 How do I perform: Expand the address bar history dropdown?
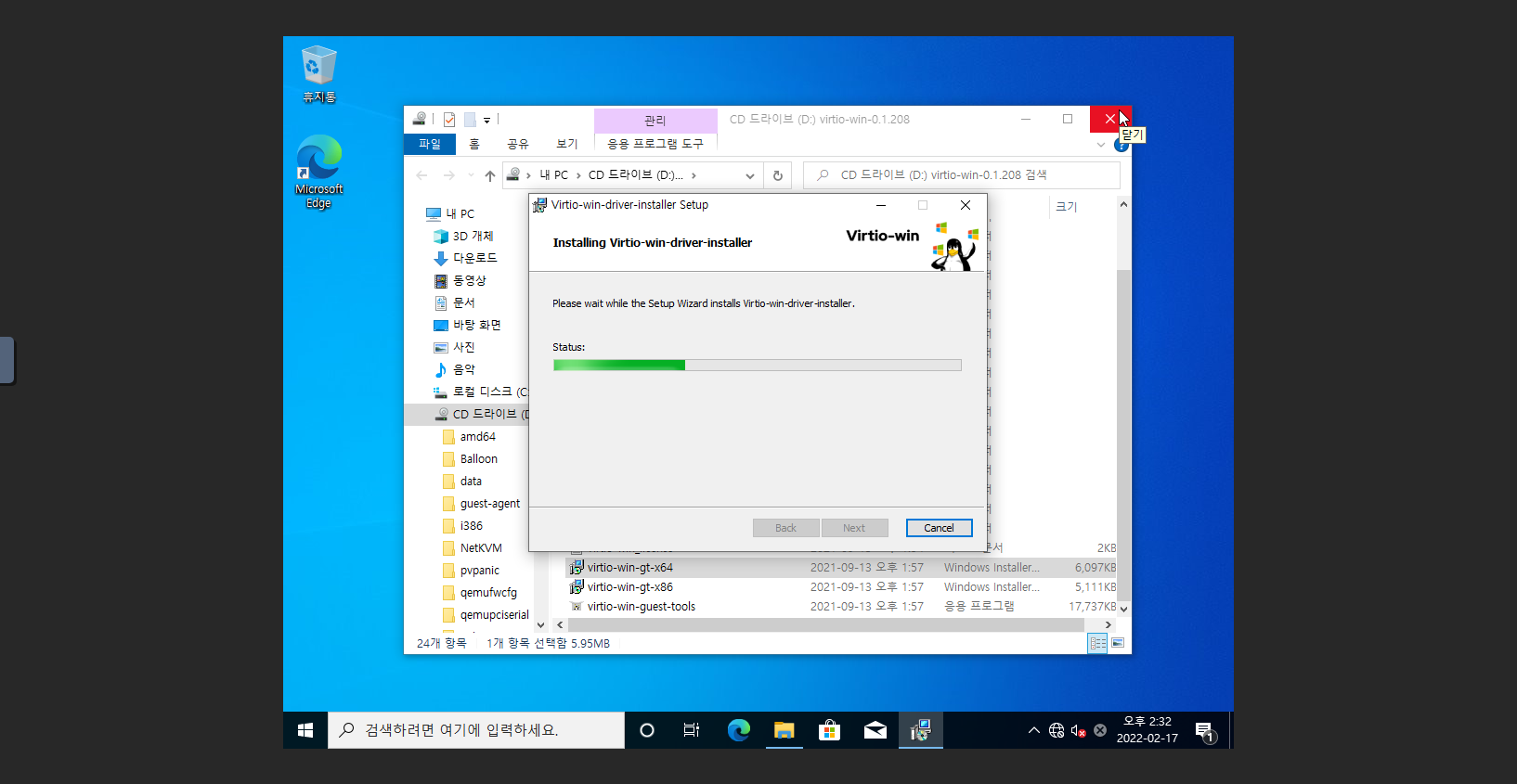(x=750, y=175)
